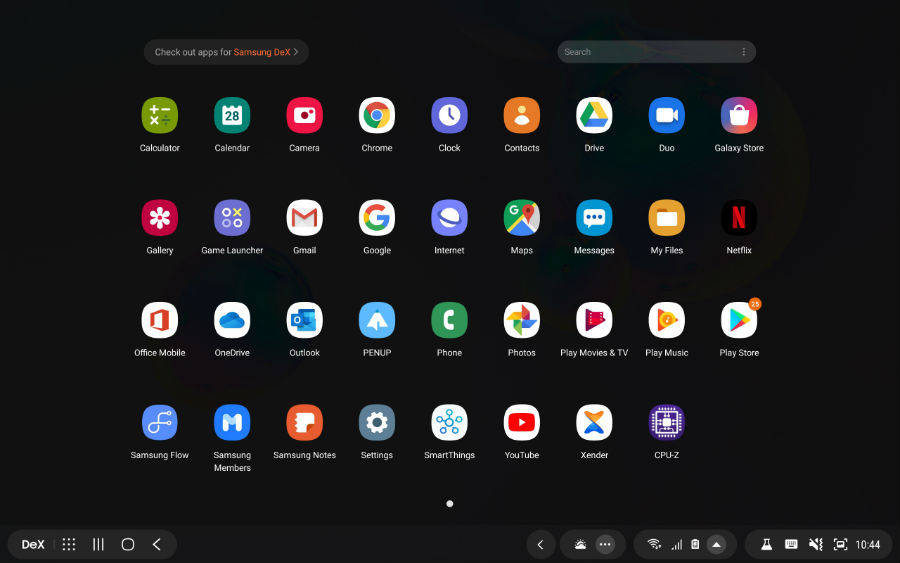900x563 pixels.
Task: Open Play Store with notification badge
Action: (x=739, y=321)
